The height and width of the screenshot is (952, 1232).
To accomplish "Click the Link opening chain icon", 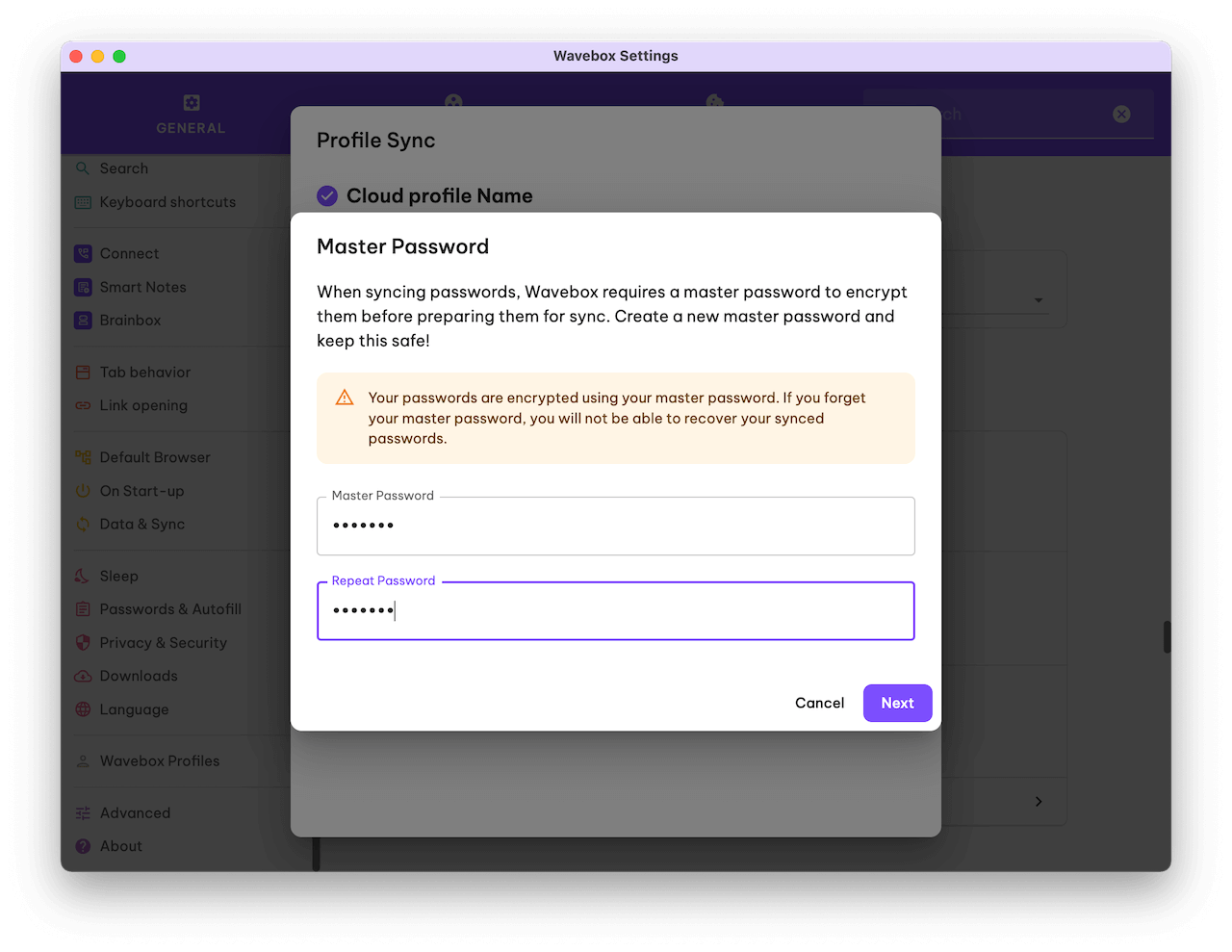I will [x=83, y=405].
